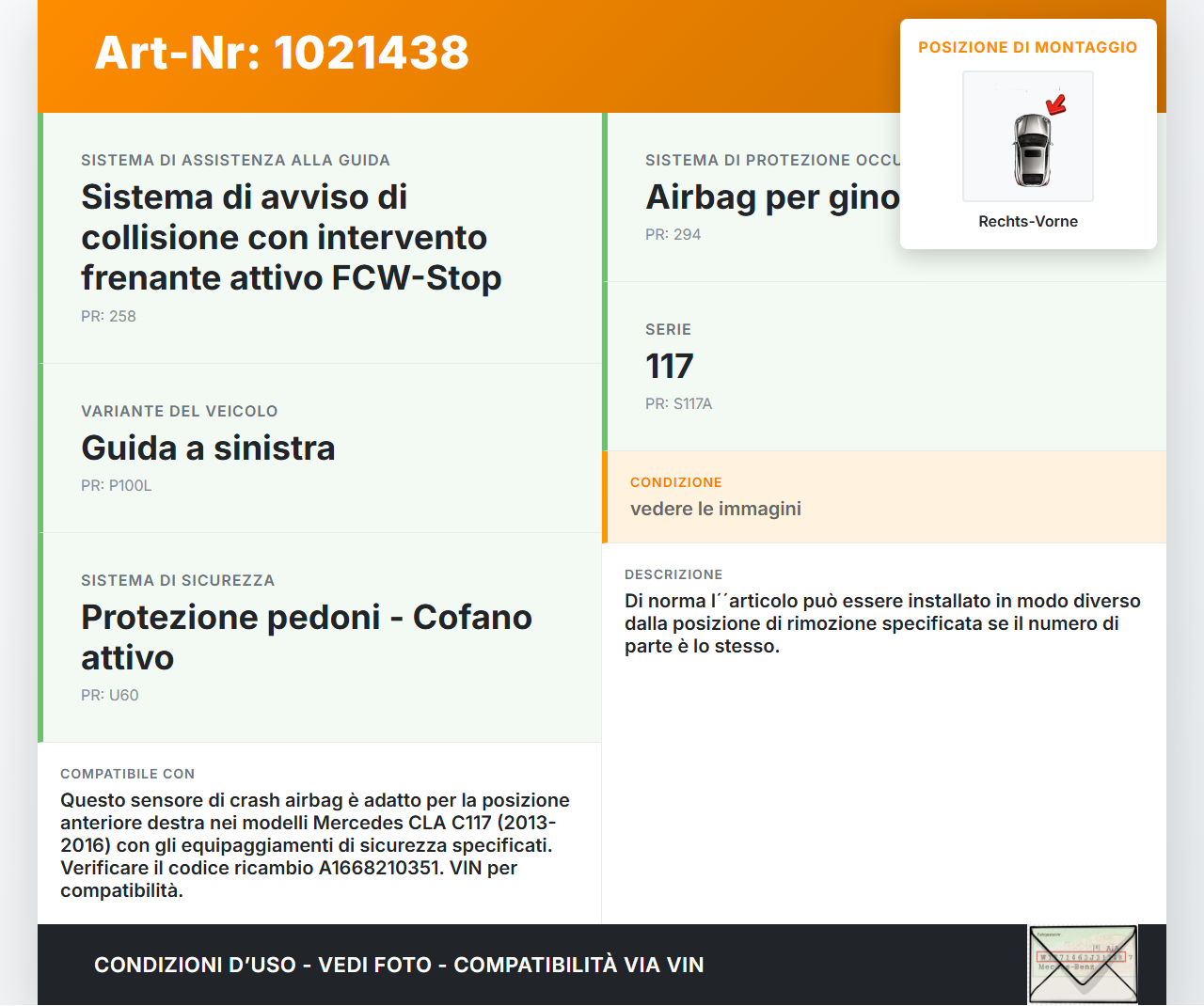This screenshot has height=1006, width=1204.
Task: Click the CONDIZIONI D'USO footer banner text
Action: point(399,965)
